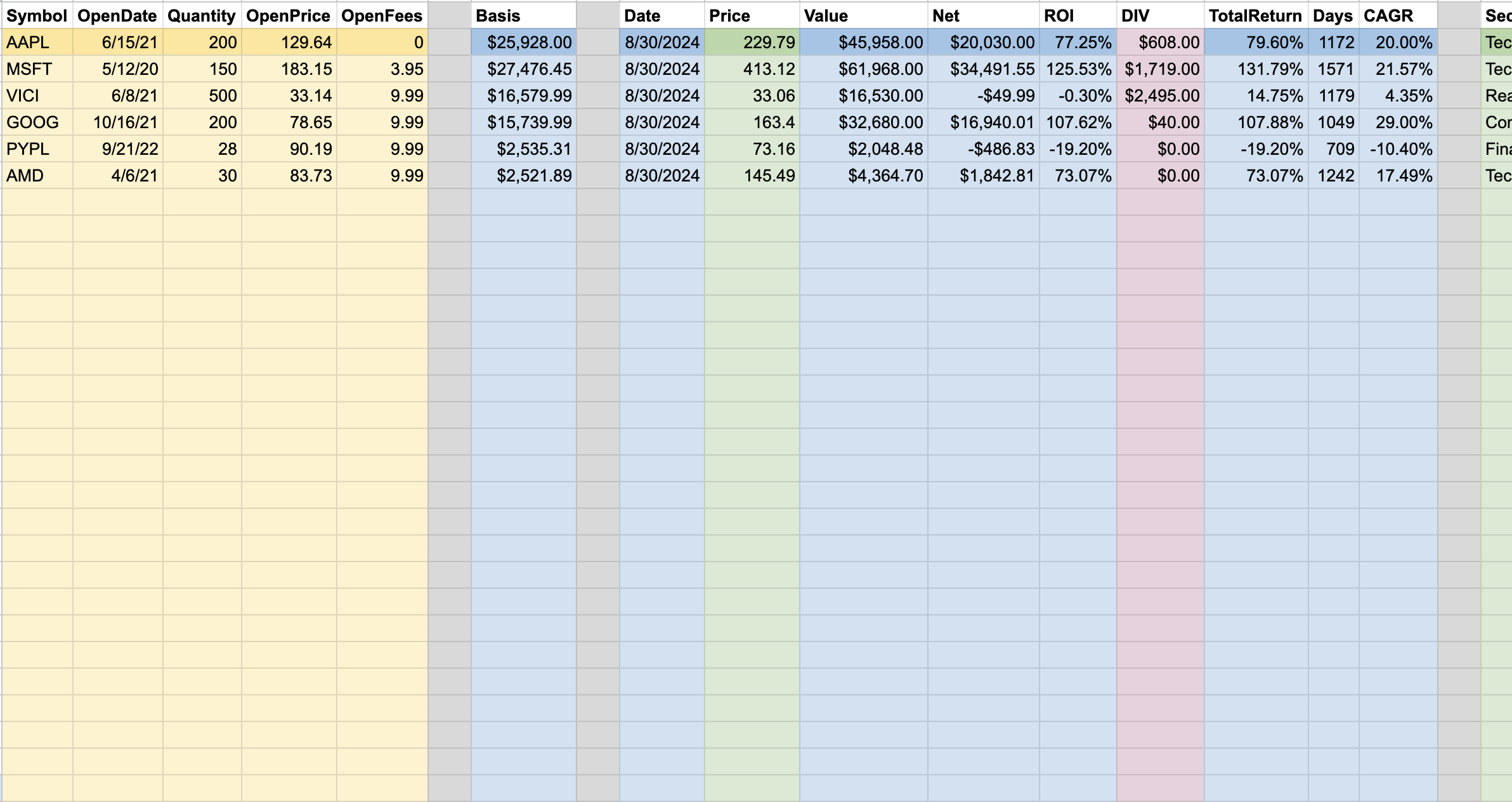Select the ROI column header

tap(1078, 16)
